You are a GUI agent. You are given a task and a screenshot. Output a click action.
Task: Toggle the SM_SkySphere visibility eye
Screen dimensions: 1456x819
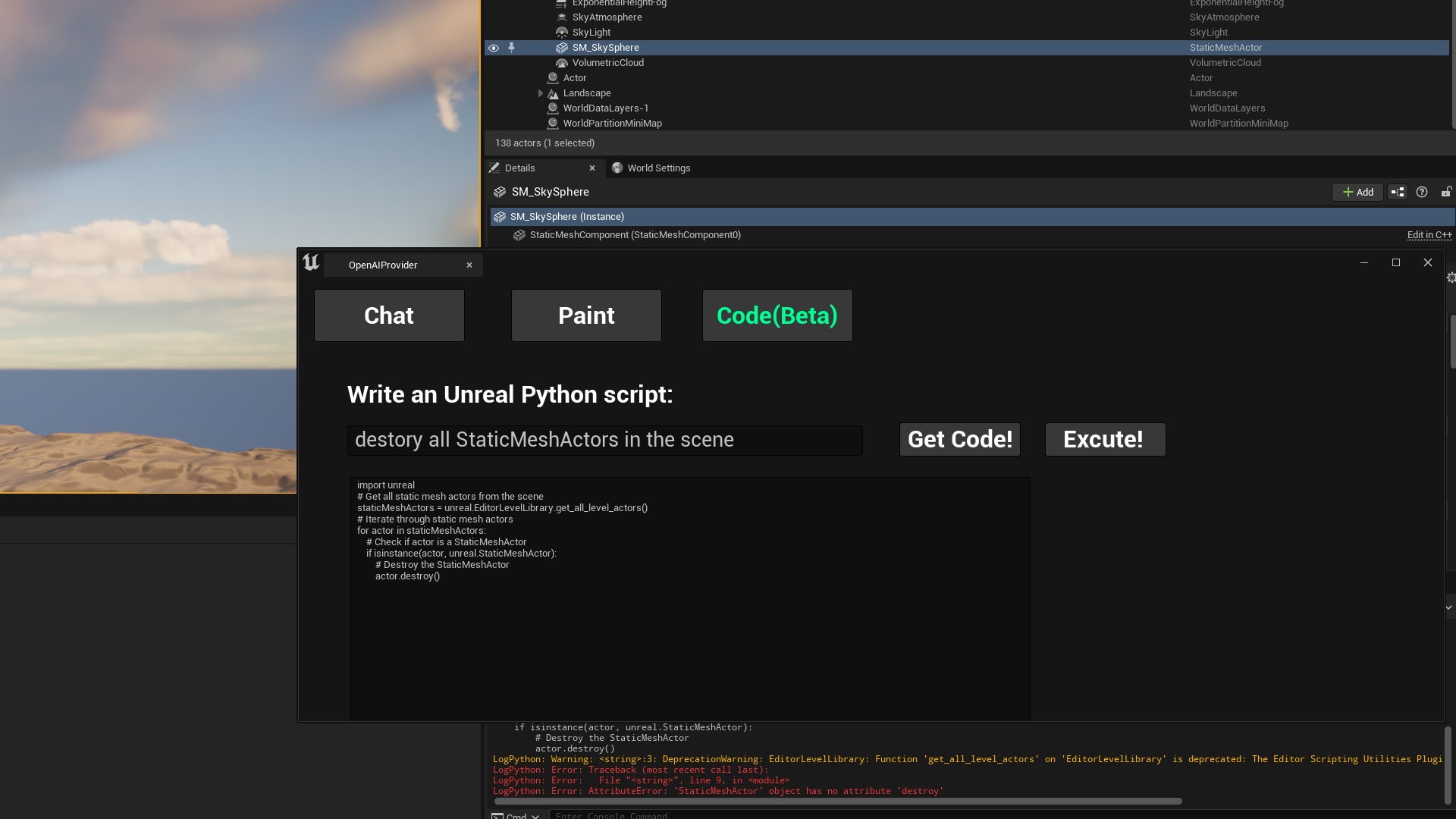[x=494, y=48]
